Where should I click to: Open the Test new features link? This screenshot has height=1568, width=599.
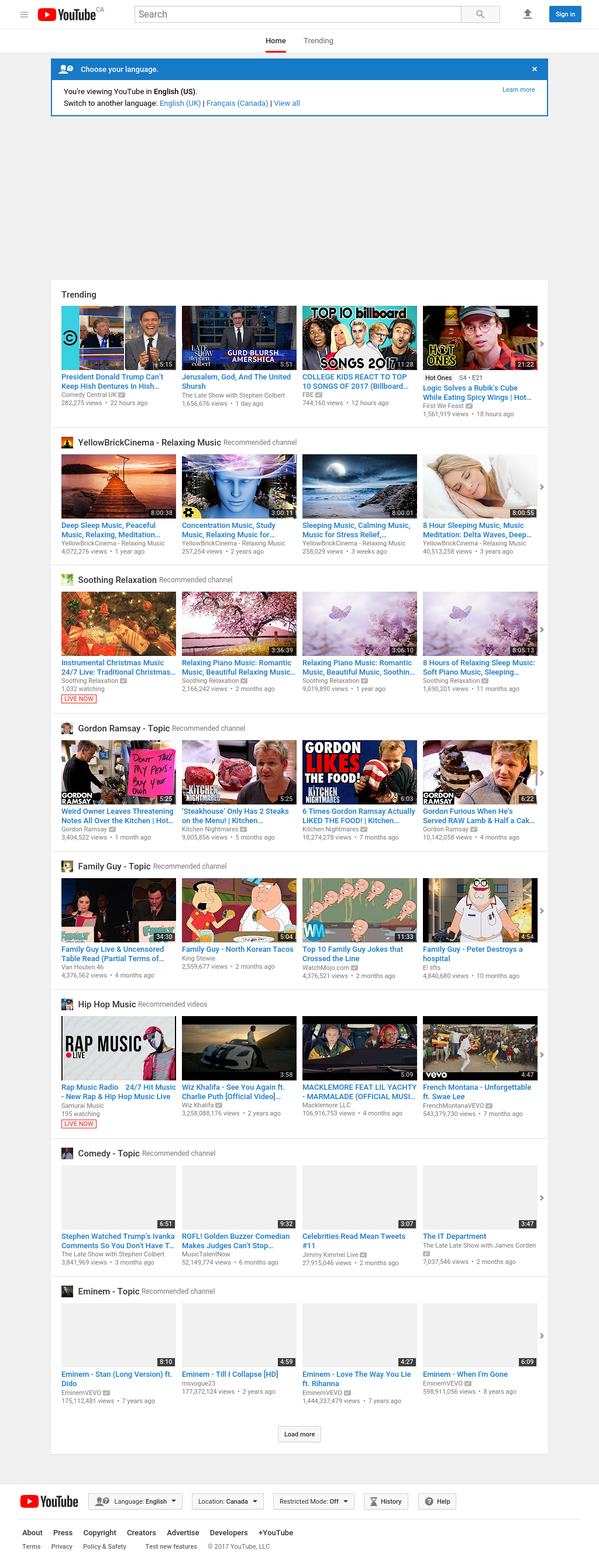point(171,1546)
